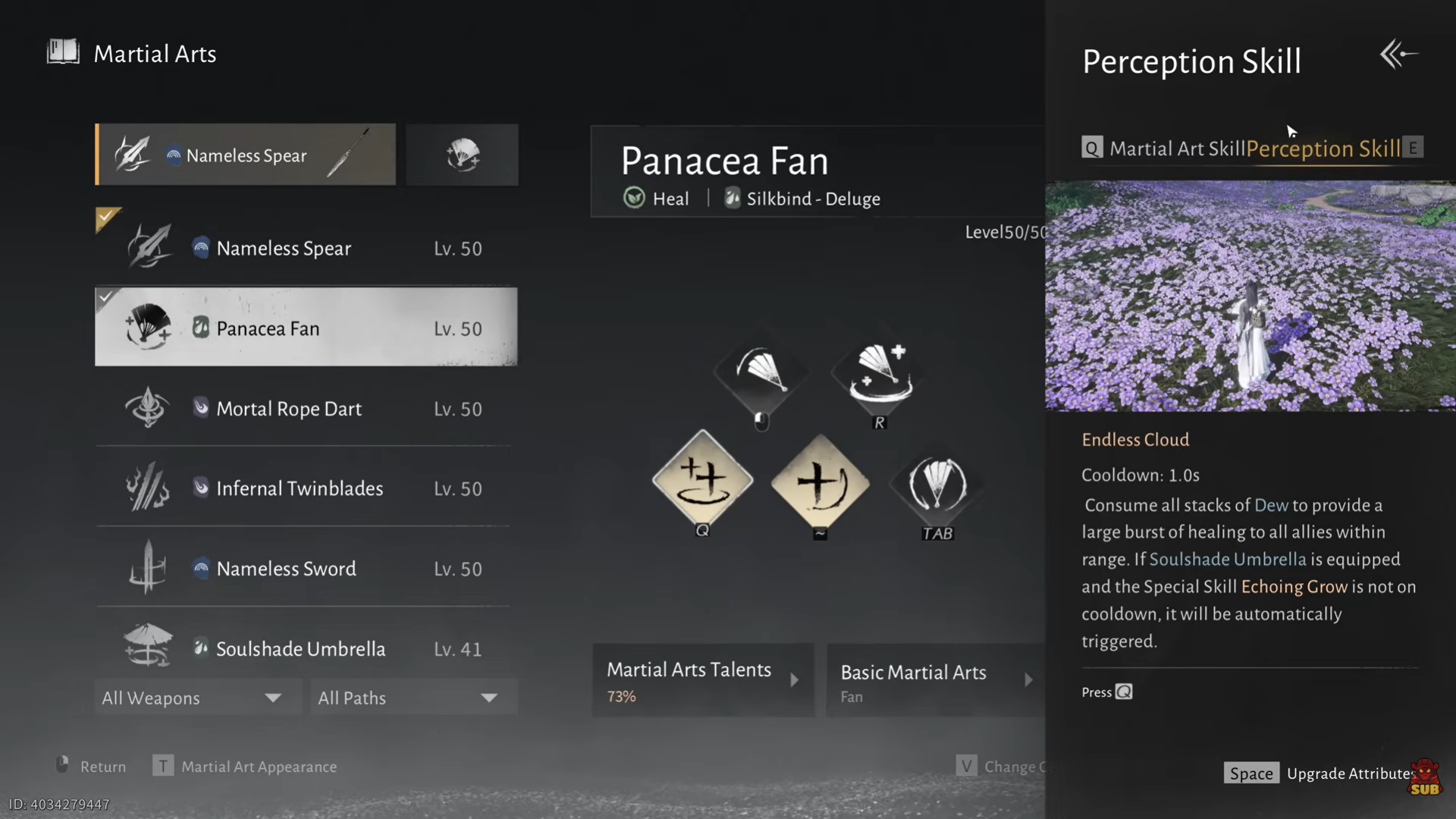
Task: Open the All Weapons filter dropdown
Action: (x=192, y=698)
